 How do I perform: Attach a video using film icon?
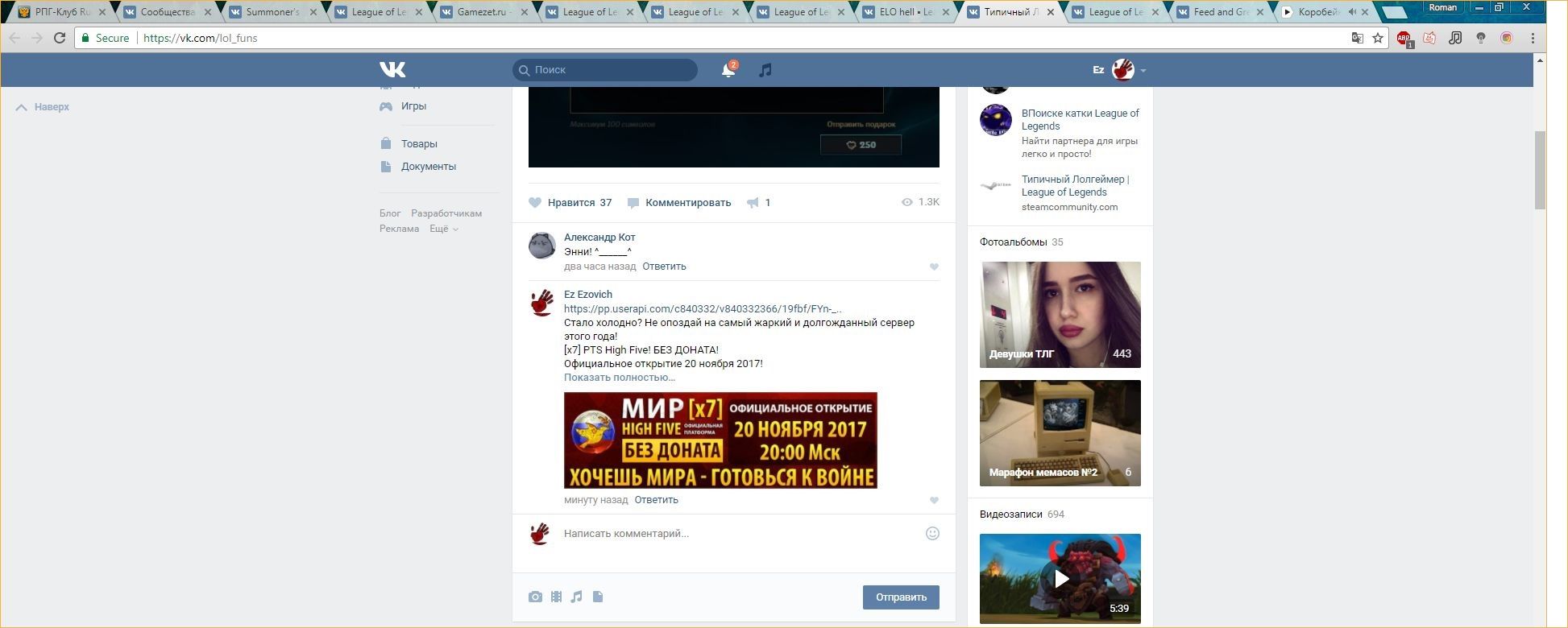click(x=556, y=597)
